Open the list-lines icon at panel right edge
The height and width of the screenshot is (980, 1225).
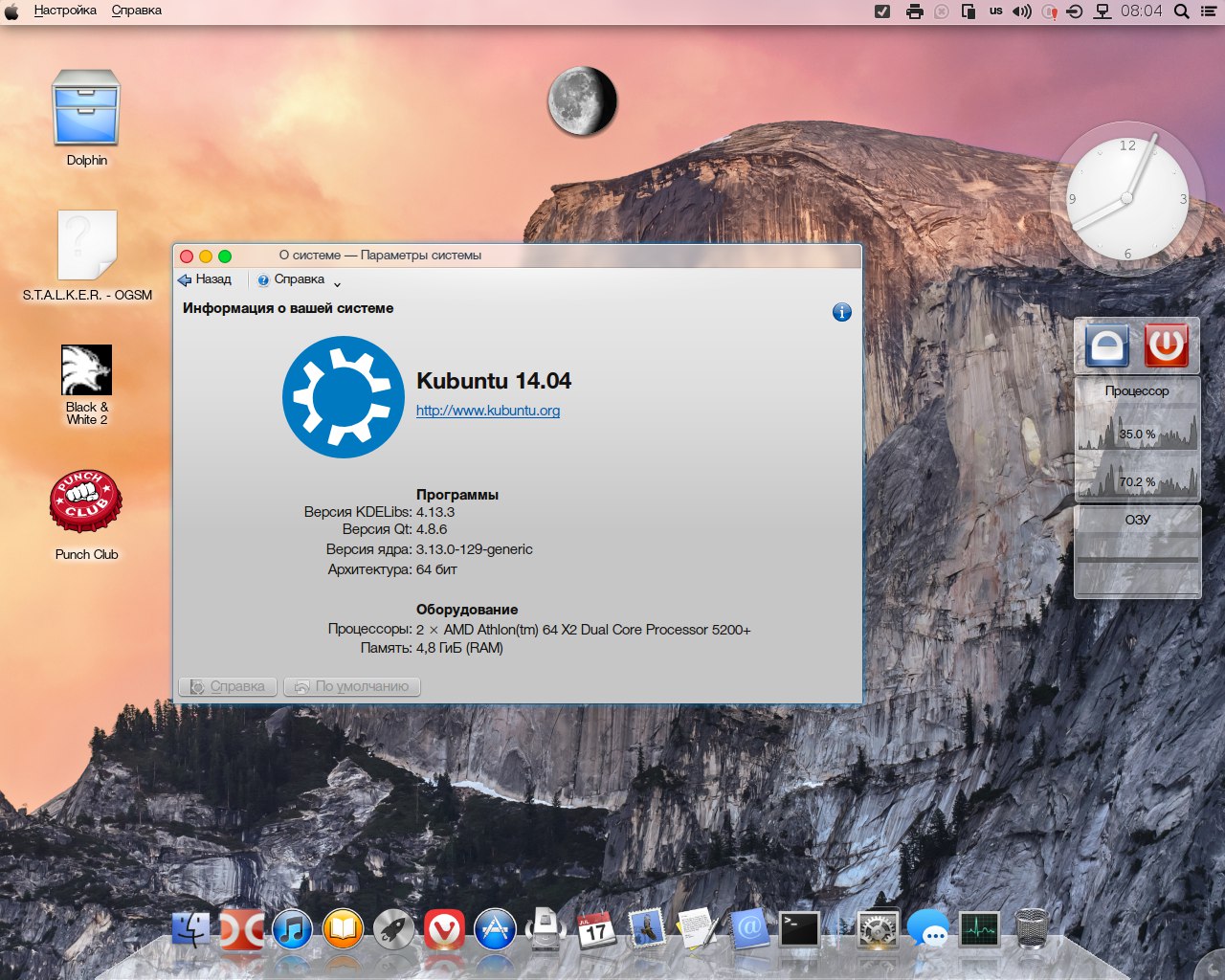(1209, 11)
